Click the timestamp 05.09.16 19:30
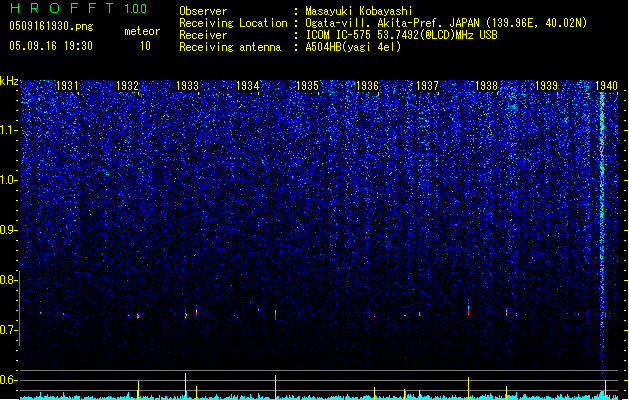 click(x=51, y=46)
